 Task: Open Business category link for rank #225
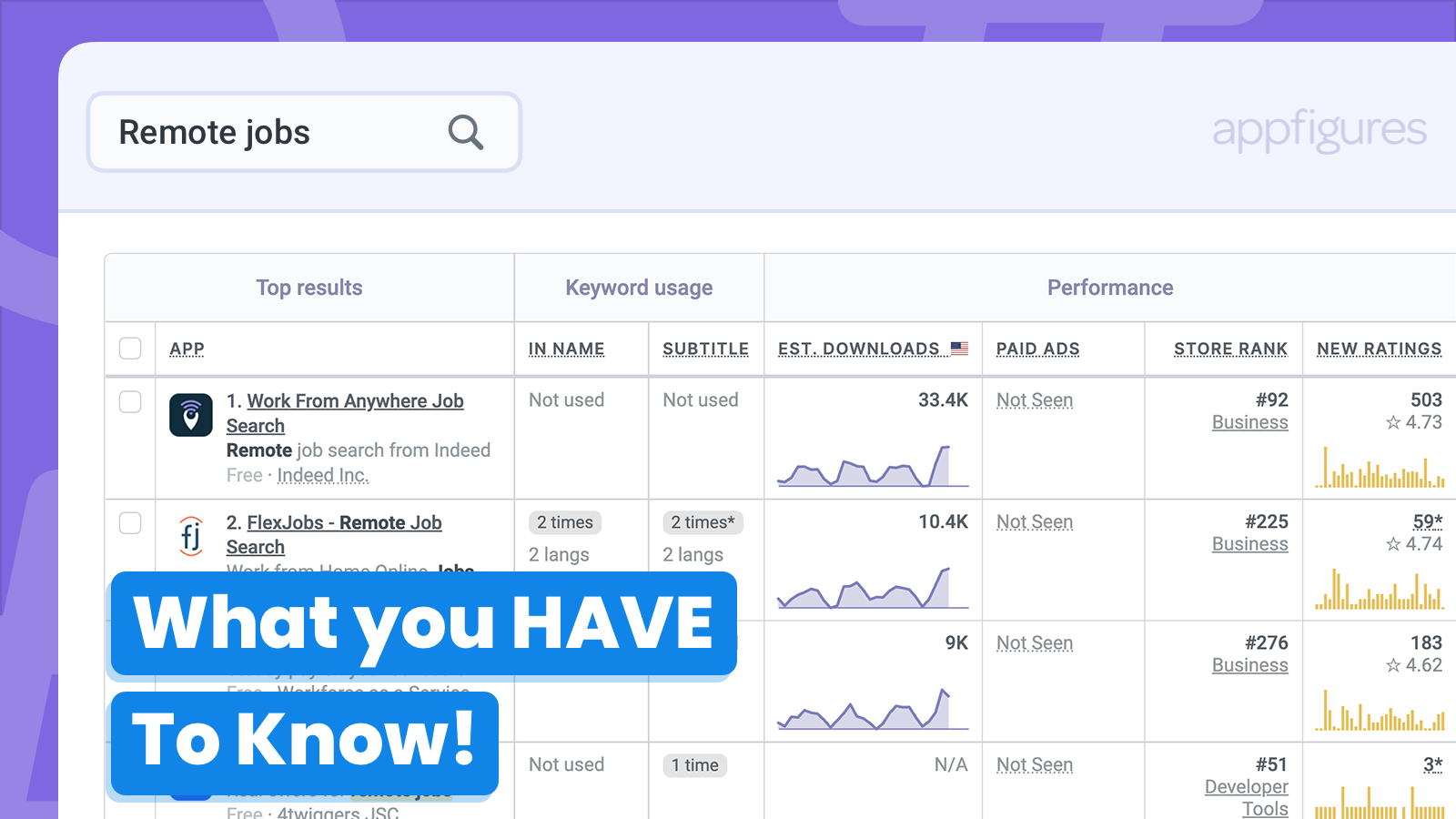point(1249,544)
